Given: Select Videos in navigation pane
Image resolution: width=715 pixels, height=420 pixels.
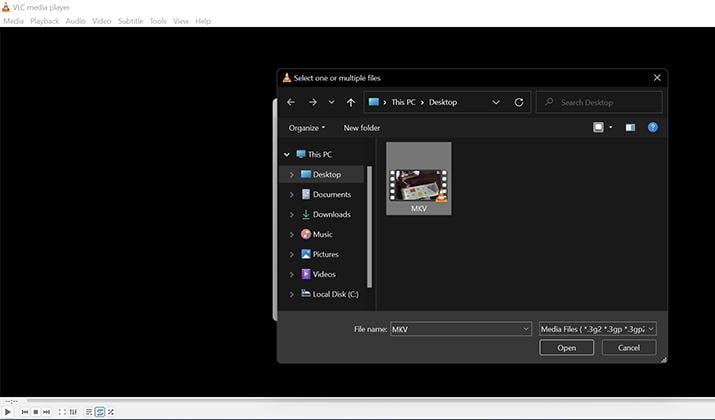Looking at the screenshot, I should point(324,275).
